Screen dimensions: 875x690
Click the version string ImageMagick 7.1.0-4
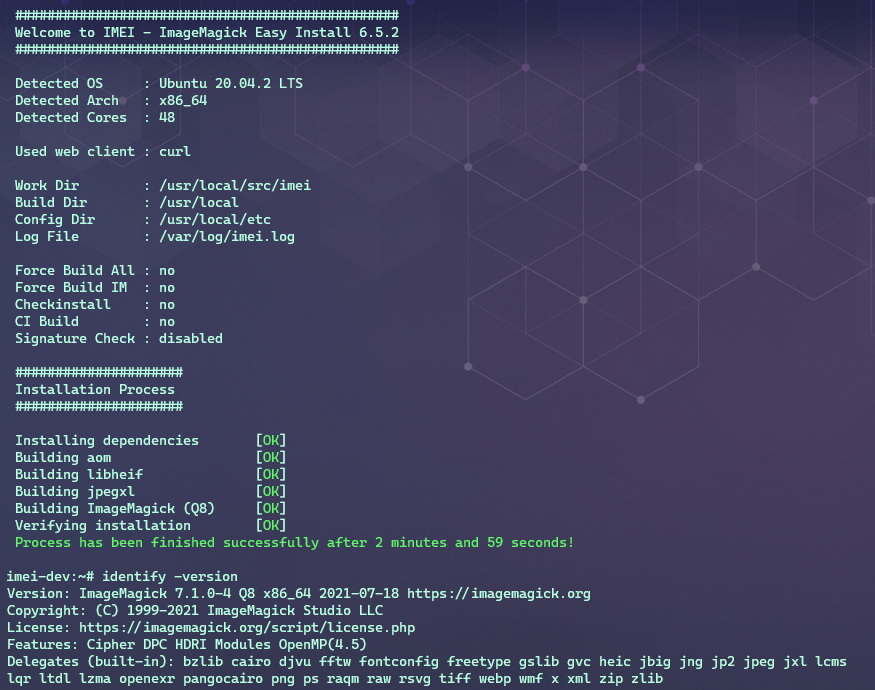point(155,593)
